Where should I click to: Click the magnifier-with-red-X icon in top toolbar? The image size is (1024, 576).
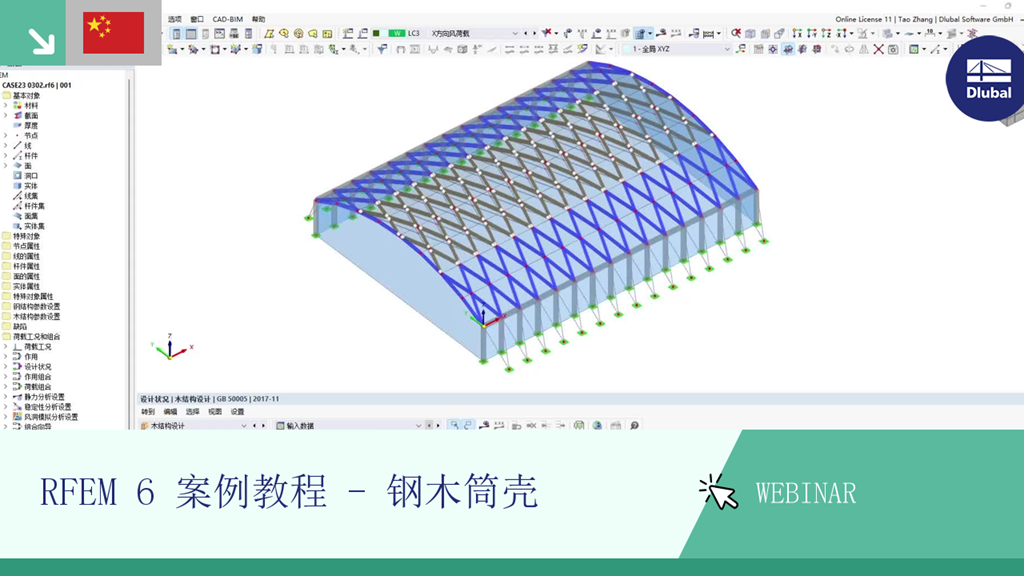736,33
